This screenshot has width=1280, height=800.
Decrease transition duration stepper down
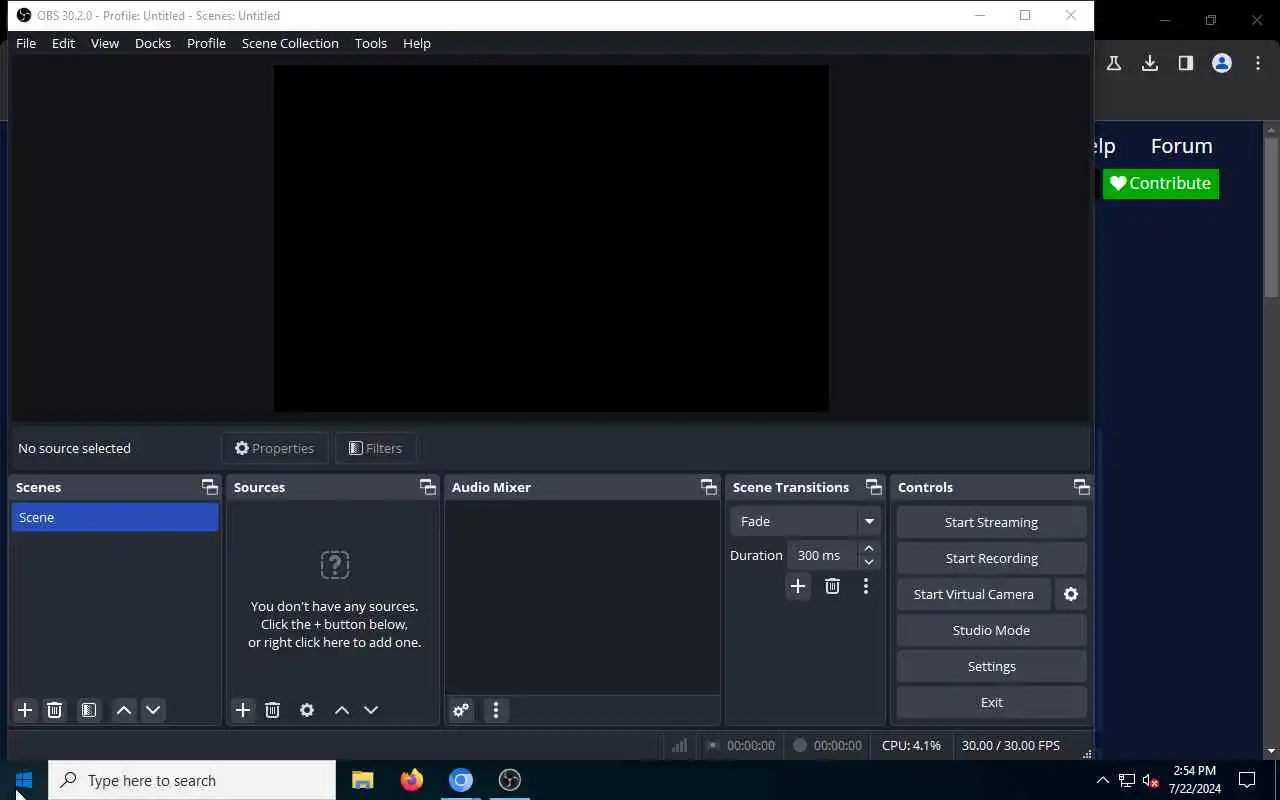click(869, 562)
